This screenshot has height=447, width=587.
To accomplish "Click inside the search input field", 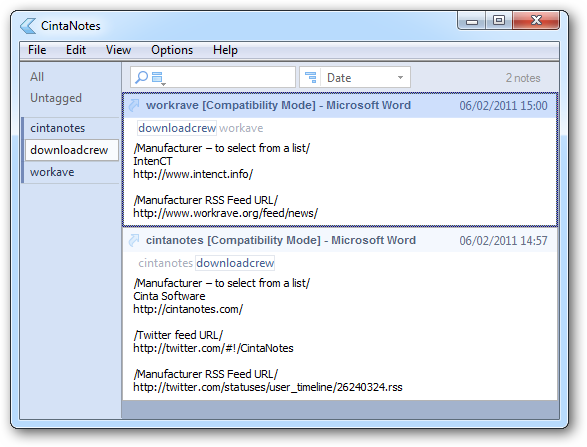I will (229, 77).
